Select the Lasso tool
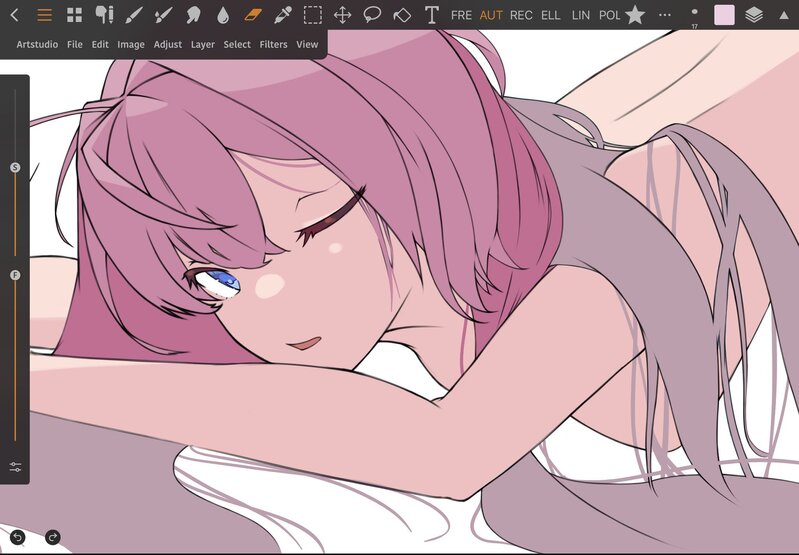 coord(372,15)
